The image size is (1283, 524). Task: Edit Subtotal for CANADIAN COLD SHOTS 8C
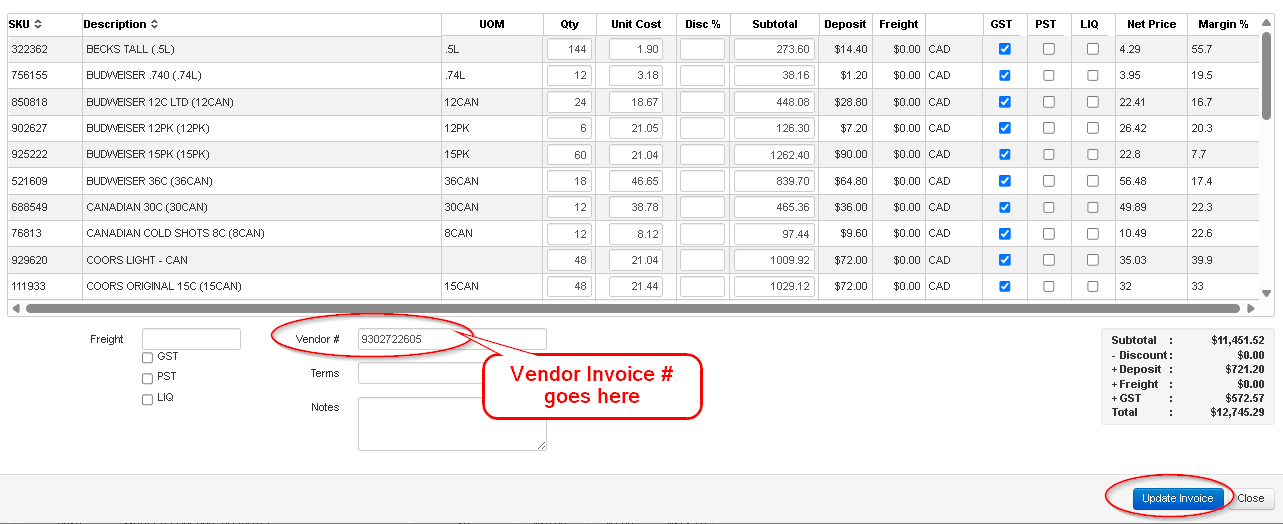774,233
